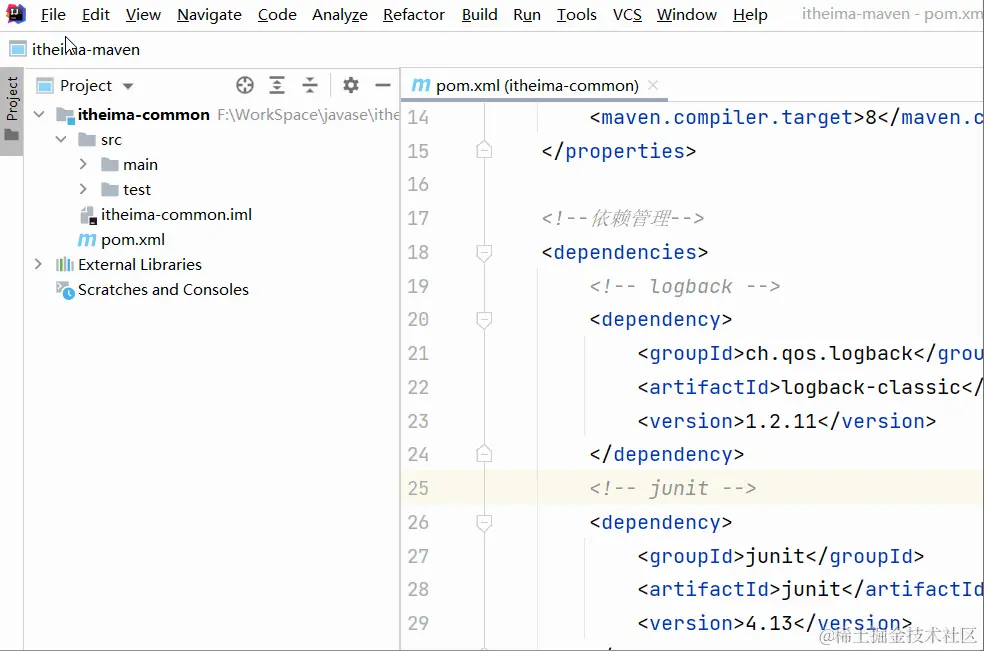The image size is (984, 651).
Task: Click Expand All icon in Project panel
Action: pos(277,85)
